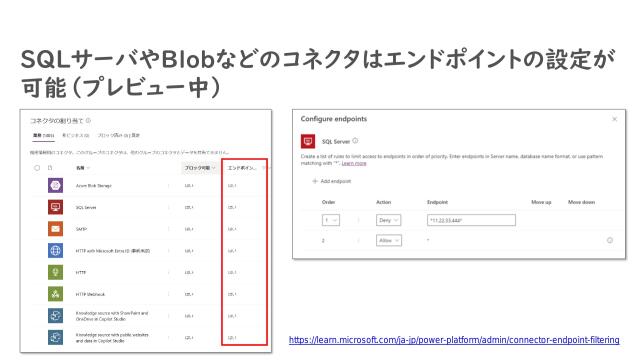
Task: Click the Add endpoint button
Action: [331, 181]
